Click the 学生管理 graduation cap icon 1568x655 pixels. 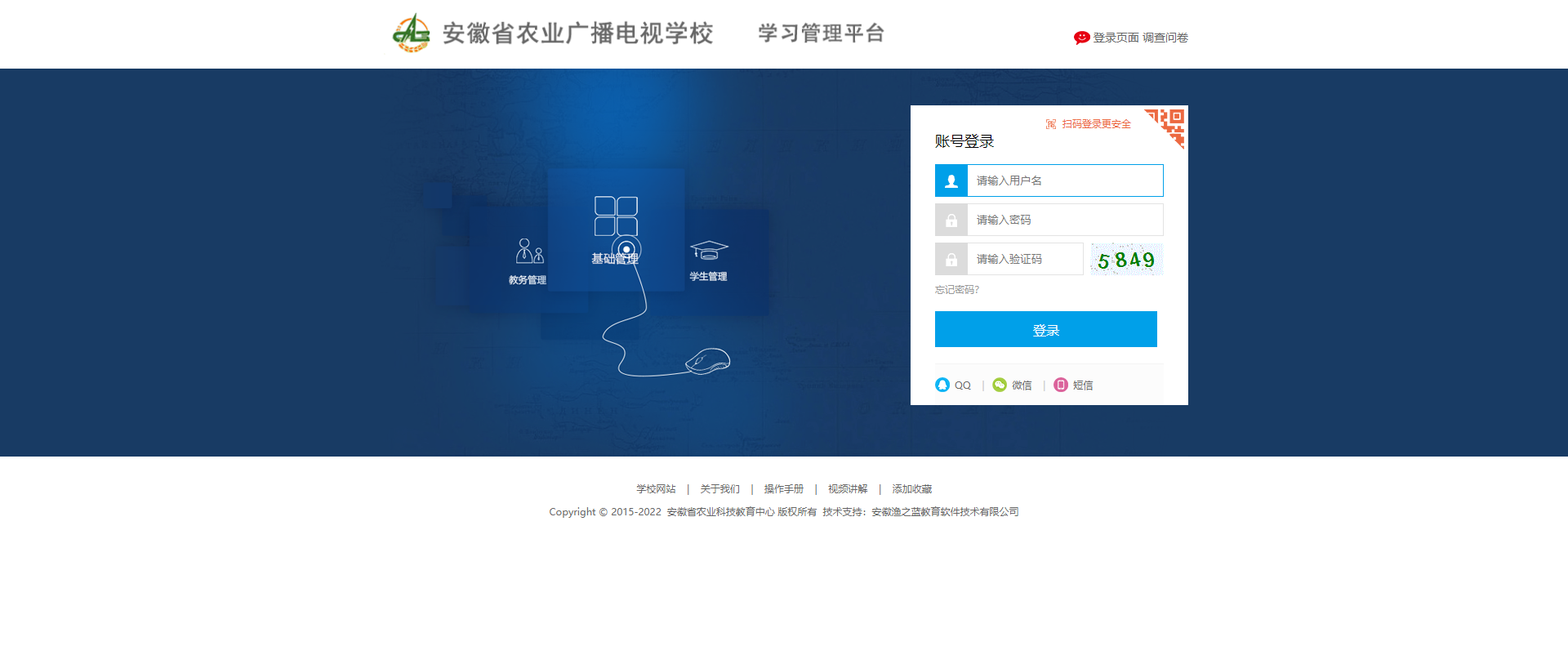708,250
